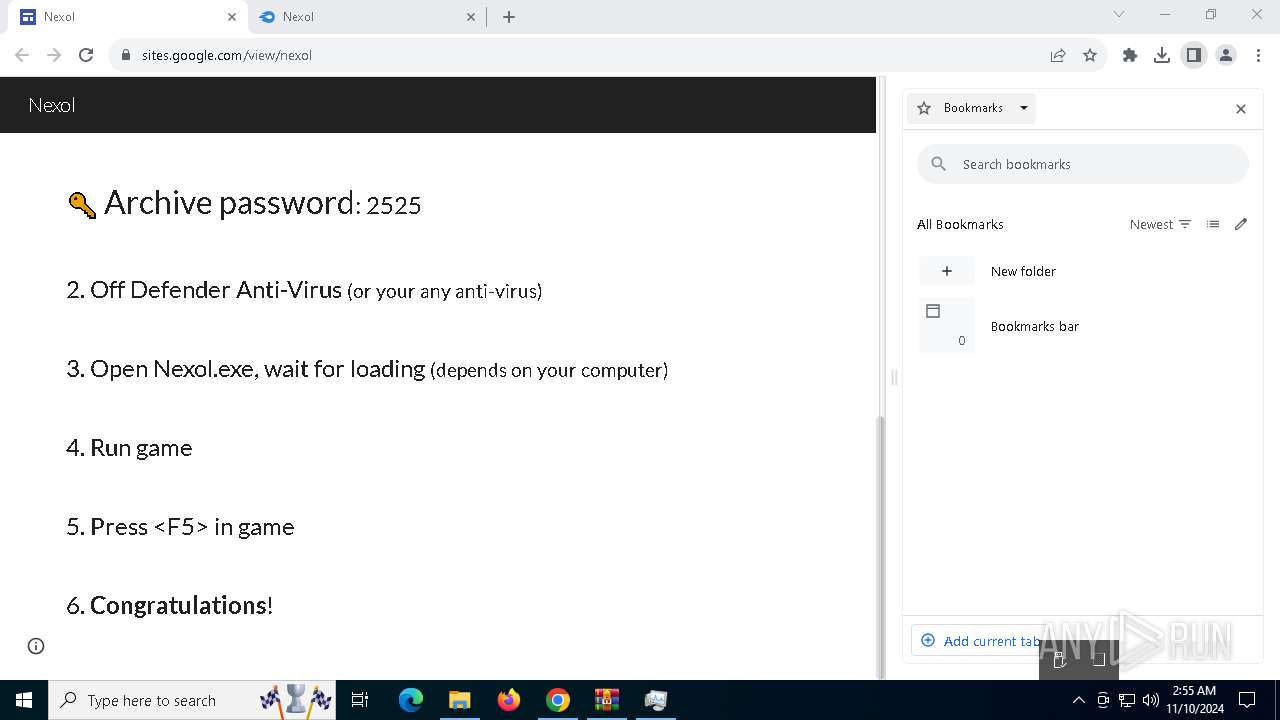Click the browser Forward arrow
This screenshot has height=720, width=1280.
(54, 55)
